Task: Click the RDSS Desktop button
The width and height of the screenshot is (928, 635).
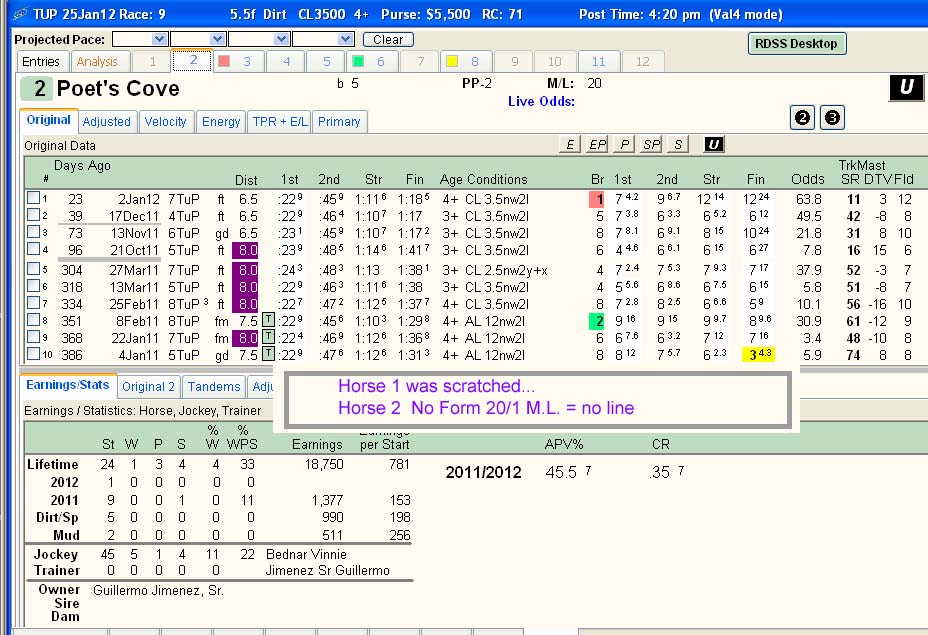Action: [x=796, y=43]
